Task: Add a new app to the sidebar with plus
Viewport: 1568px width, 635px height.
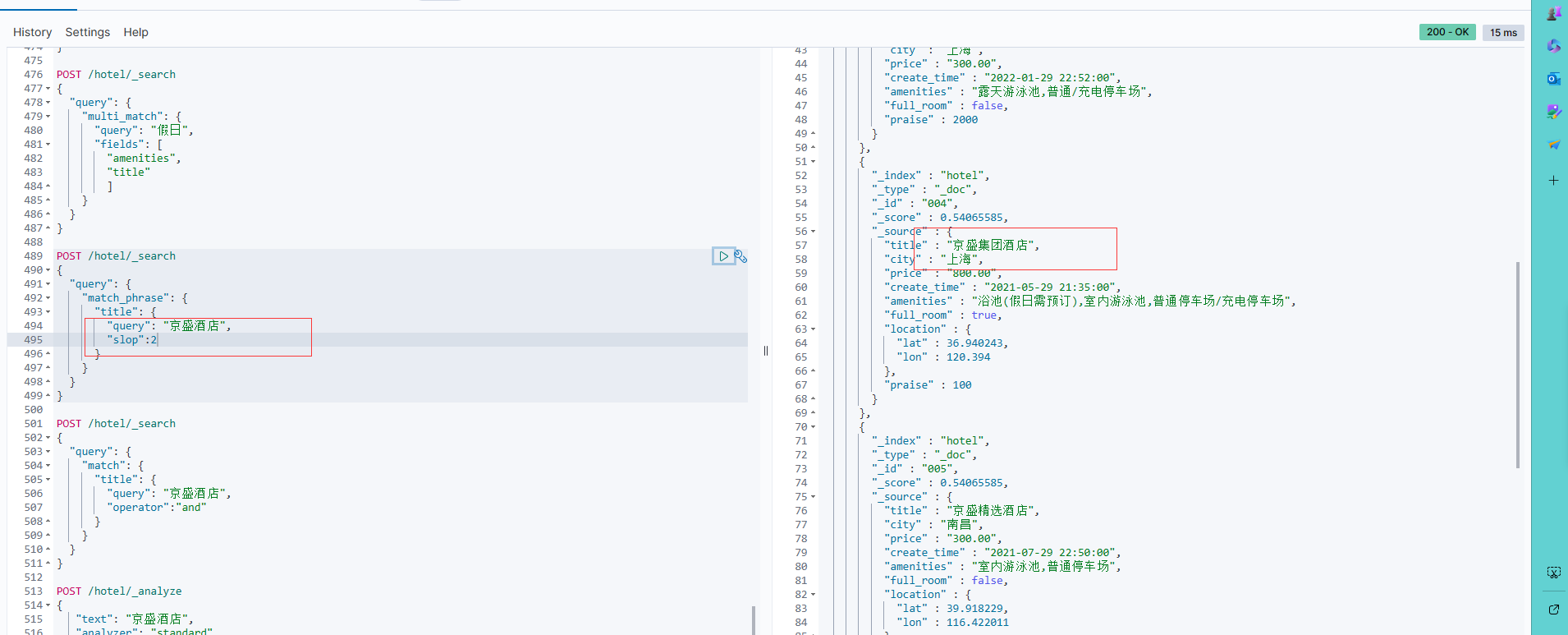Action: point(1553,180)
